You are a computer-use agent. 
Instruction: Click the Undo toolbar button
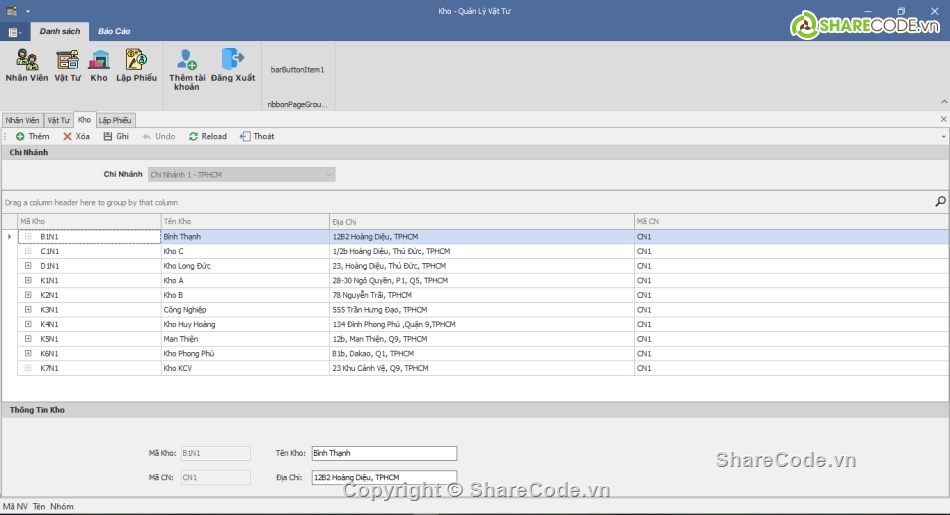(x=159, y=136)
